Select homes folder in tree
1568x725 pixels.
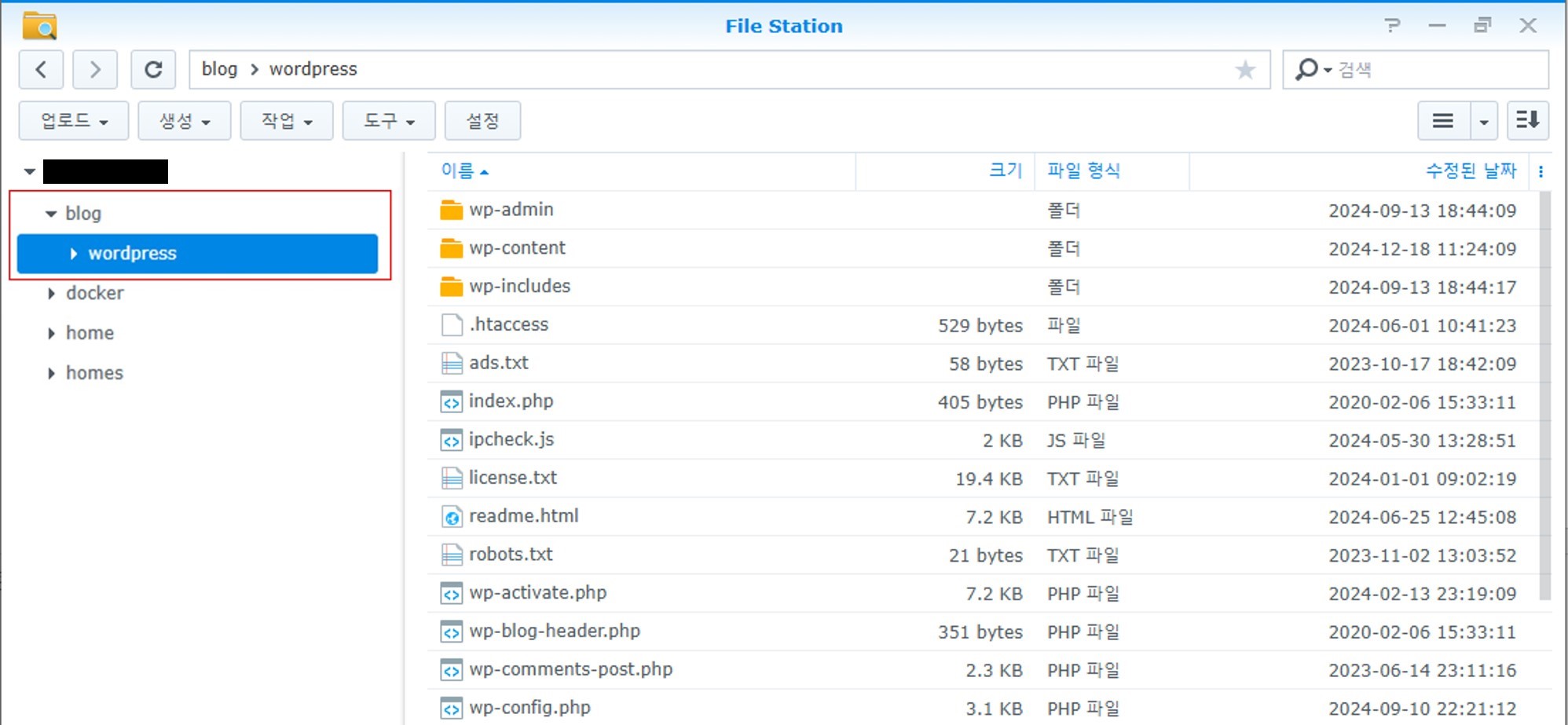click(x=94, y=373)
